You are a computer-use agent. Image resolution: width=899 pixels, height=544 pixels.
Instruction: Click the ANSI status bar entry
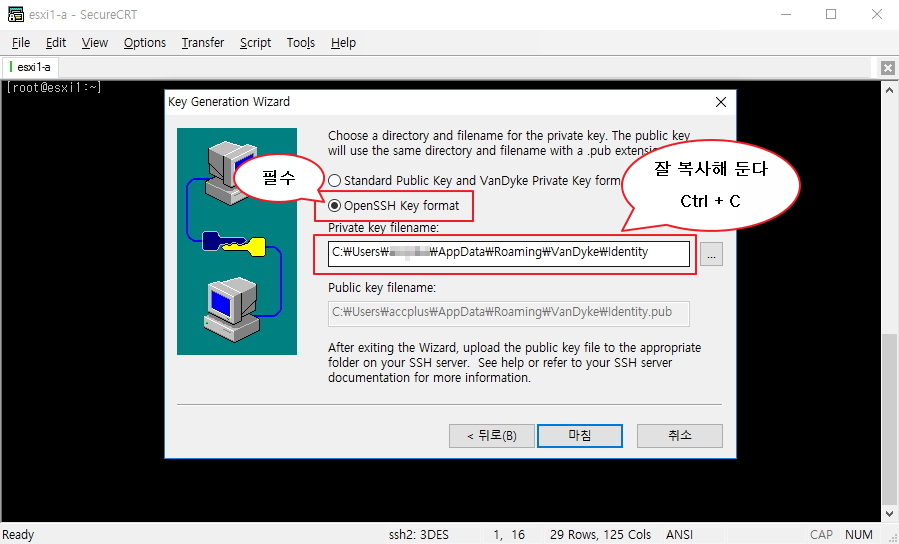(x=679, y=535)
